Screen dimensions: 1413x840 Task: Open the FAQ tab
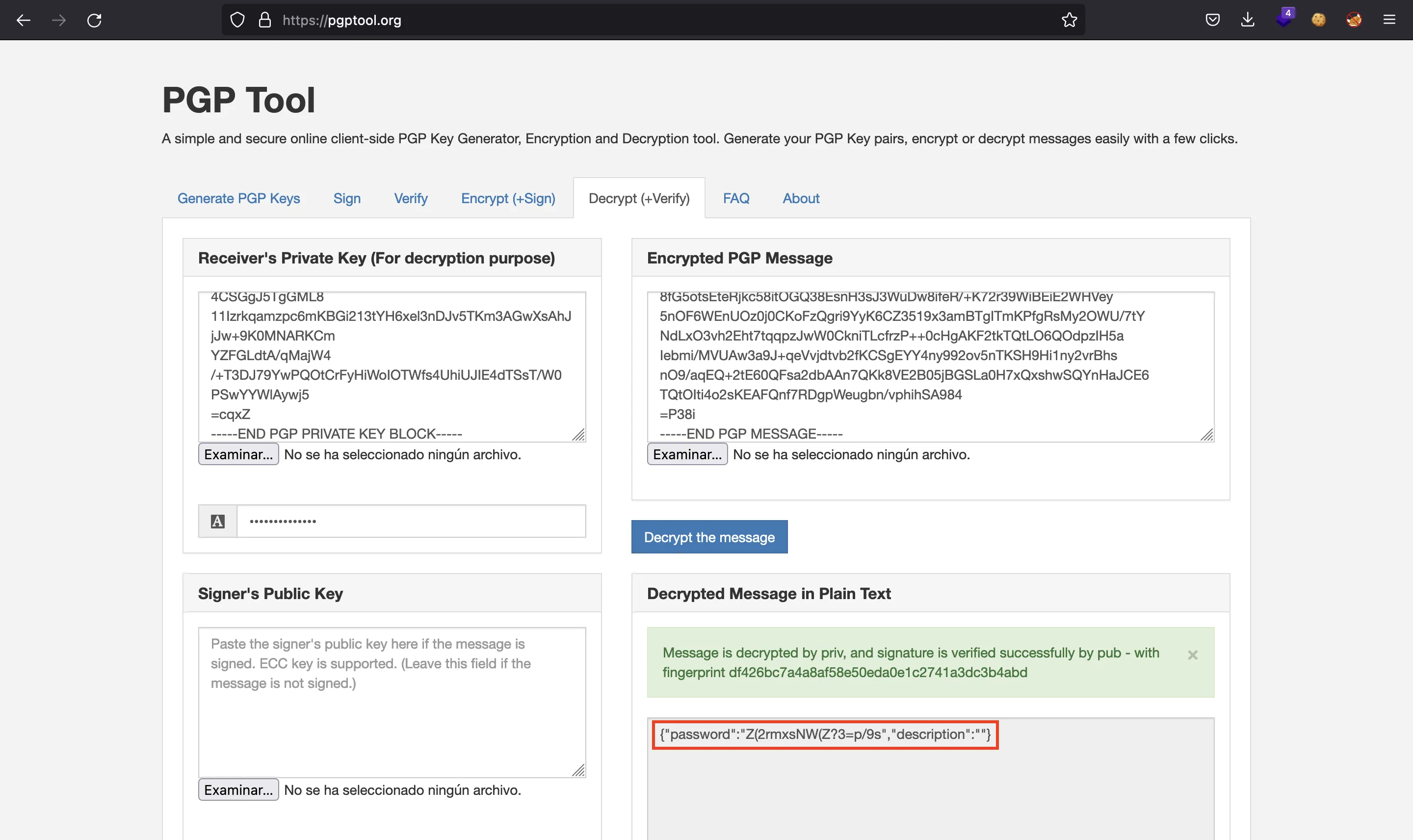[x=735, y=198]
